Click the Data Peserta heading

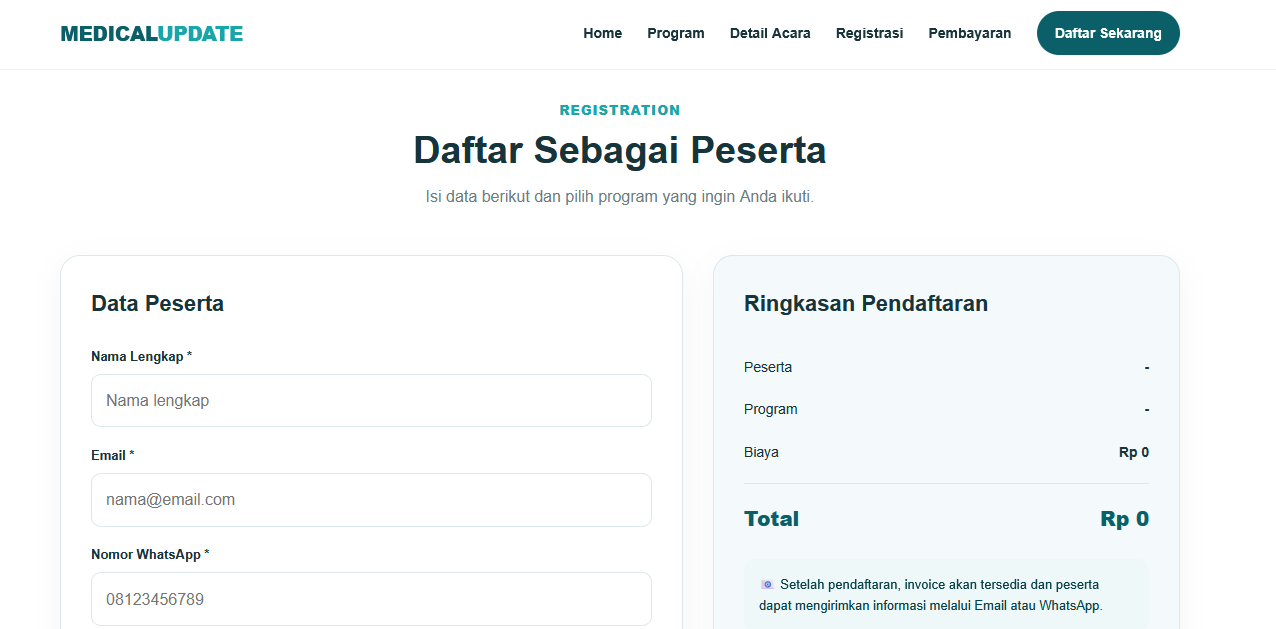[157, 303]
